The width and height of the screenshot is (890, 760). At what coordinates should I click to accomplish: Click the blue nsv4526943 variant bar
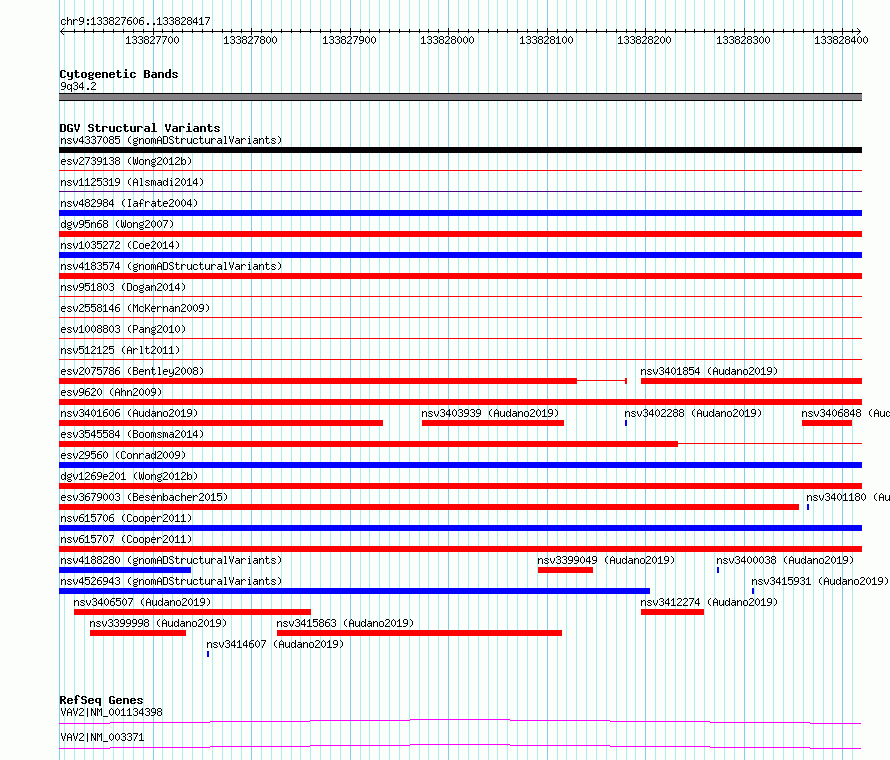tap(354, 591)
